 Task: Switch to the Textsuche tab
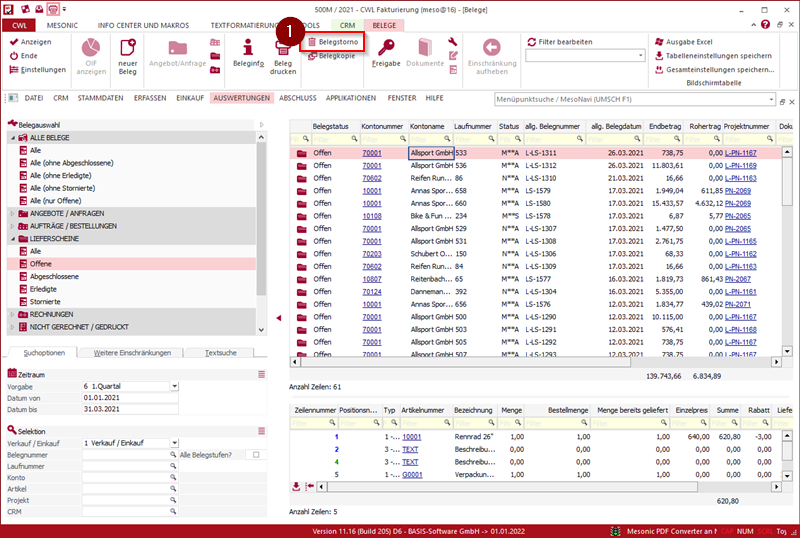[220, 353]
